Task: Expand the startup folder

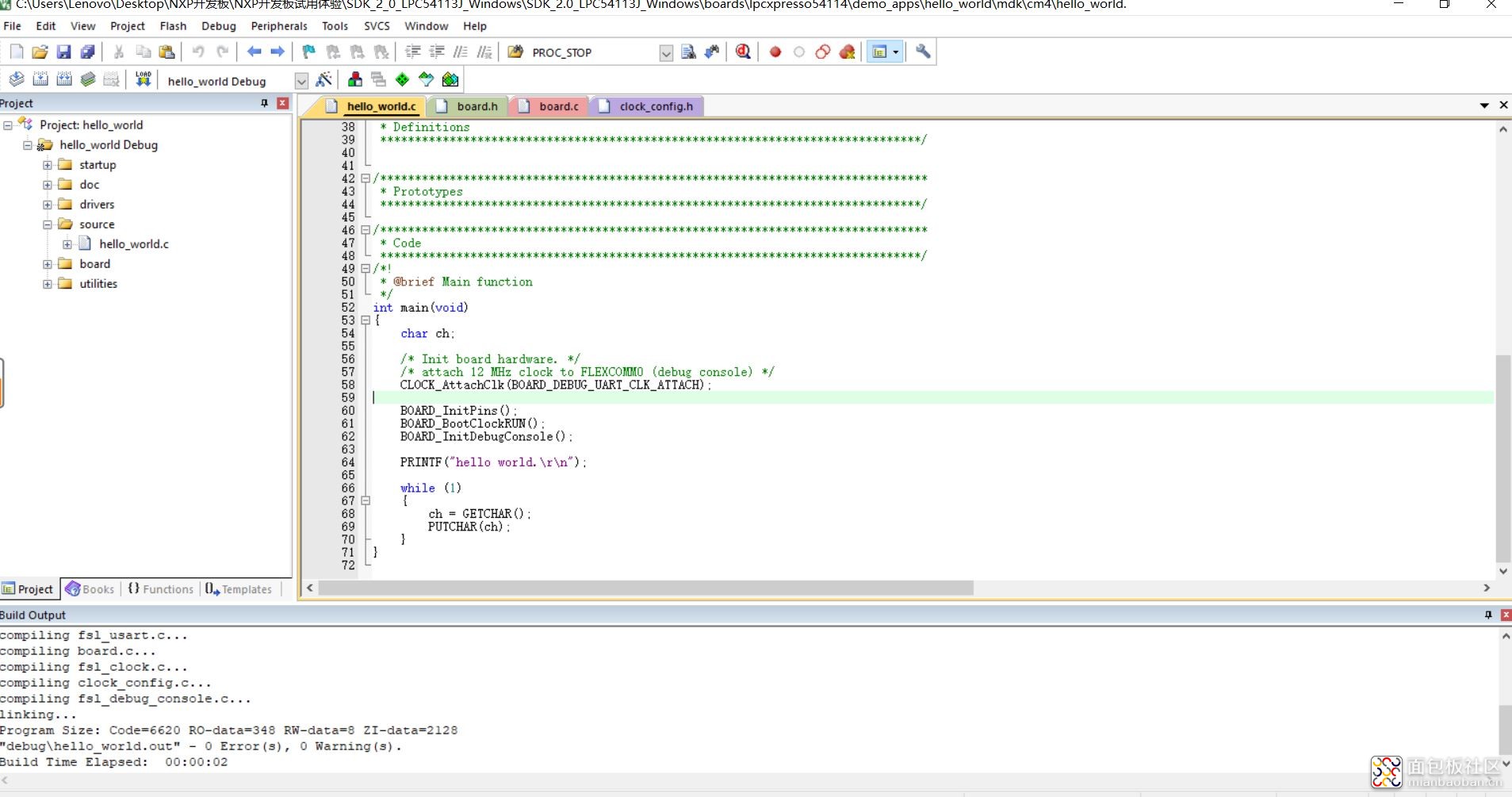Action: click(x=48, y=165)
